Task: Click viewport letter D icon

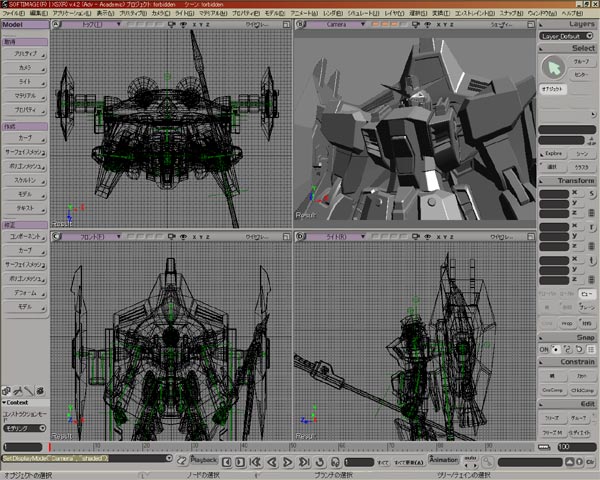Action: click(x=300, y=237)
